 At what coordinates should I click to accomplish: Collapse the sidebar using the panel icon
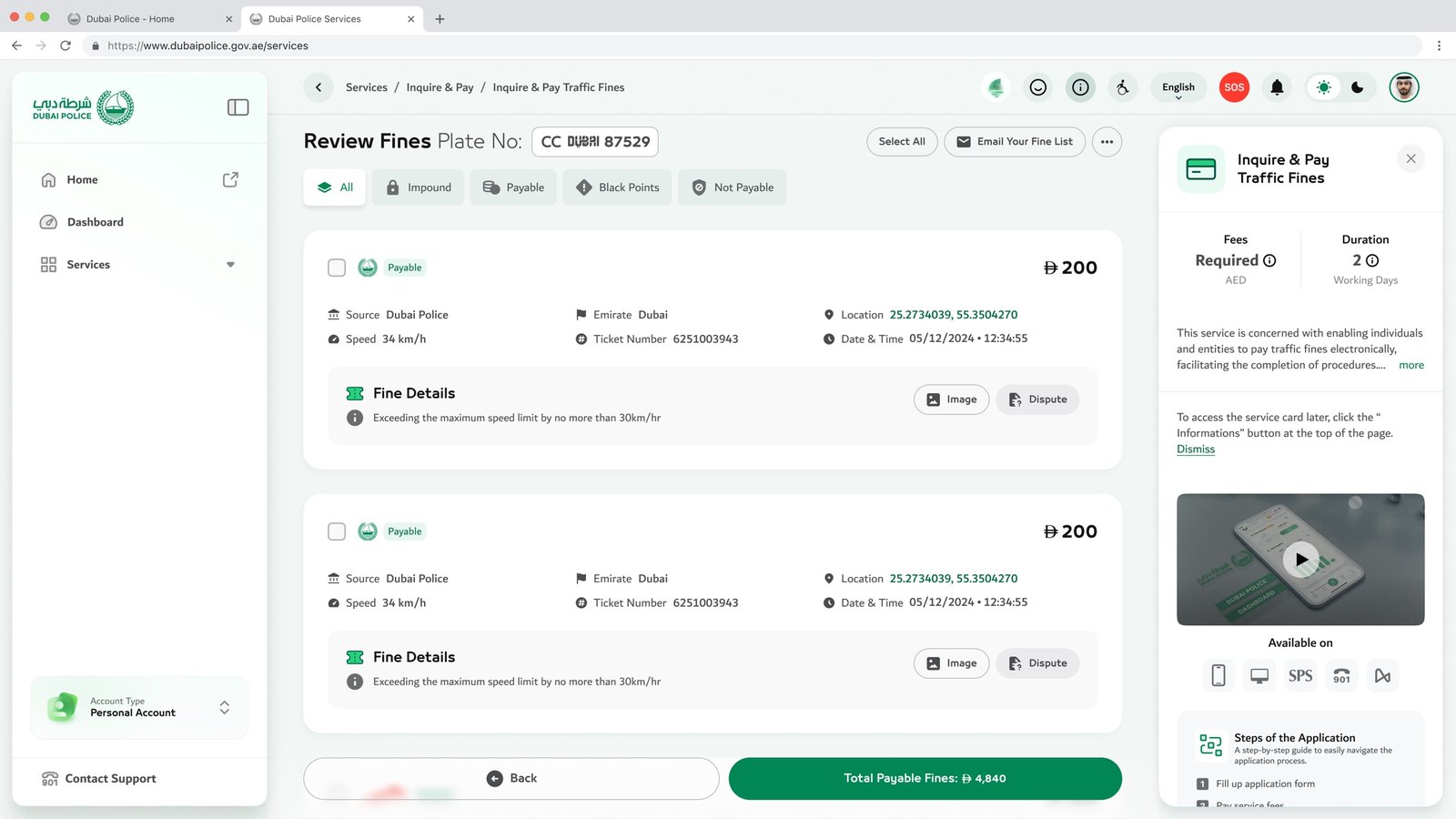tap(238, 107)
